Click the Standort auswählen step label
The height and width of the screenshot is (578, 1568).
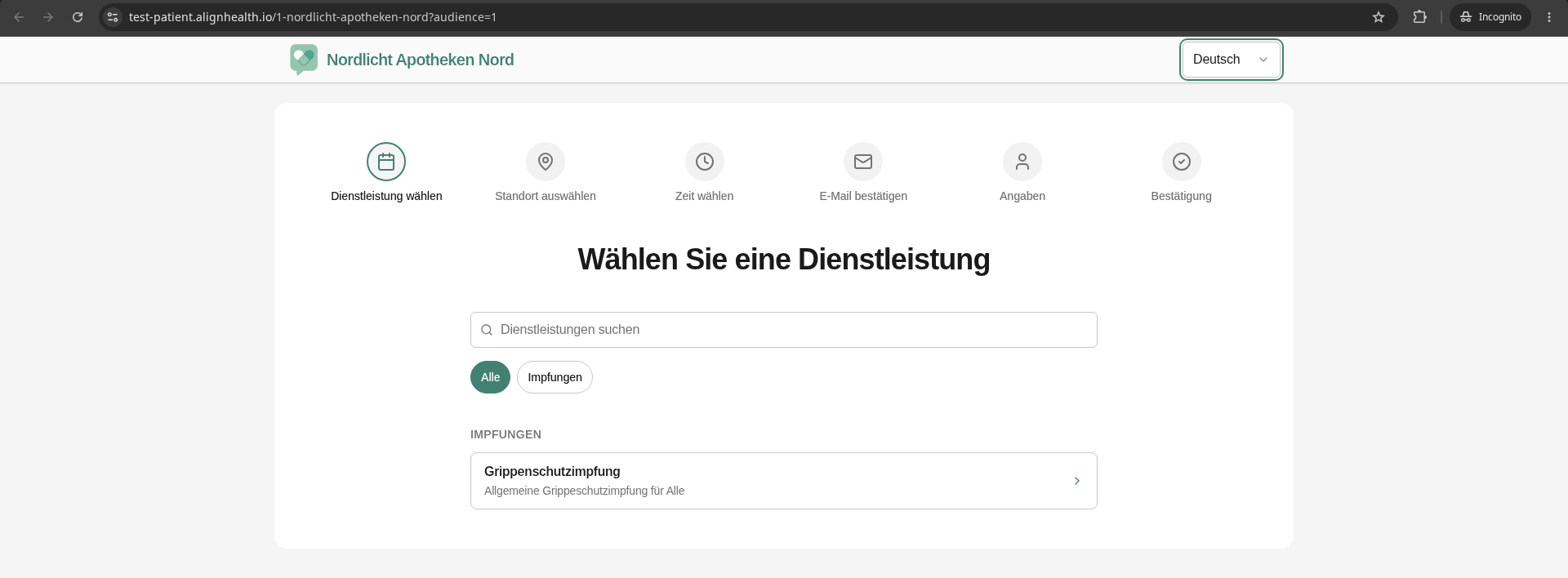546,196
